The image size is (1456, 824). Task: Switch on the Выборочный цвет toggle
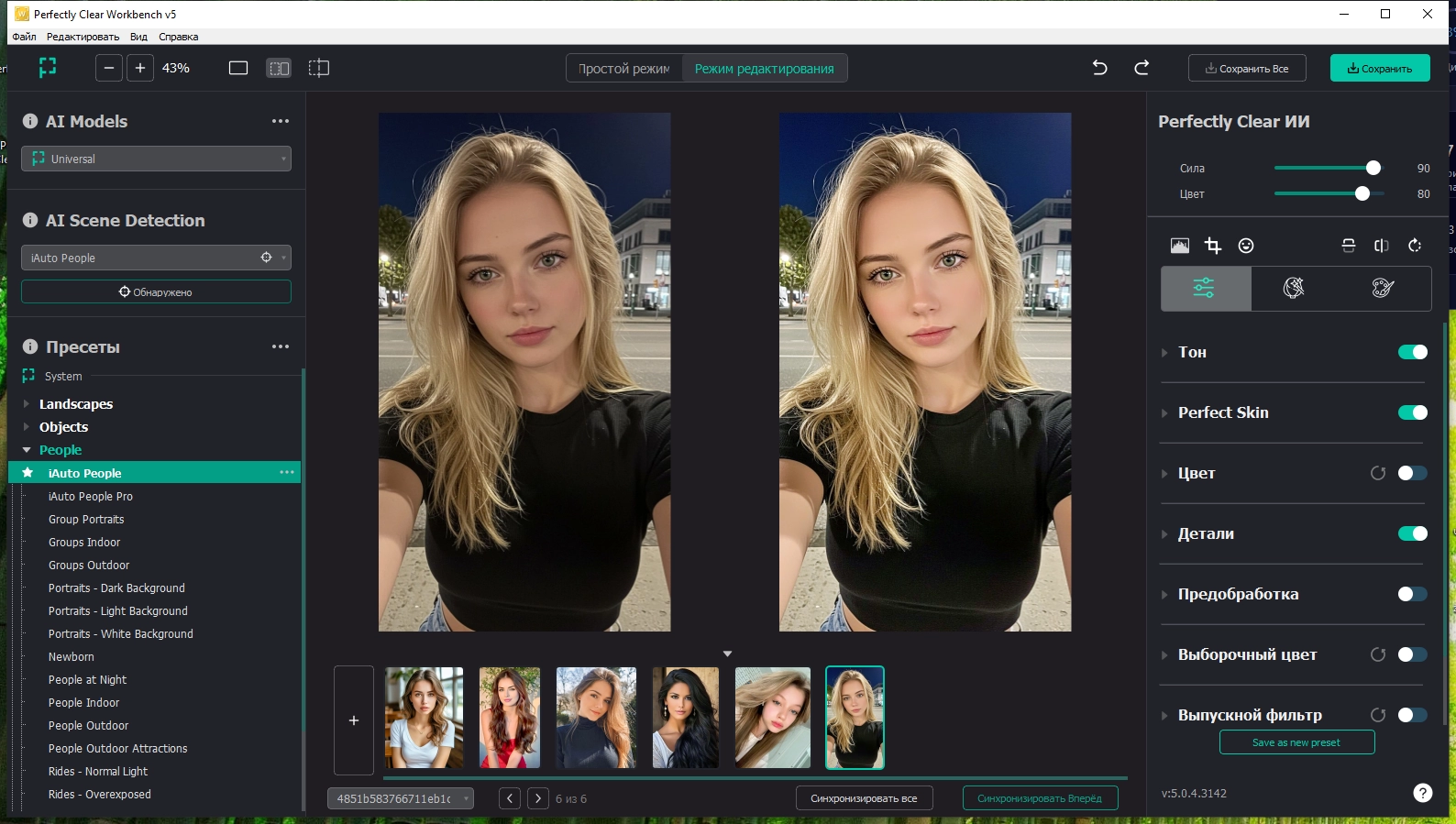click(x=1413, y=654)
